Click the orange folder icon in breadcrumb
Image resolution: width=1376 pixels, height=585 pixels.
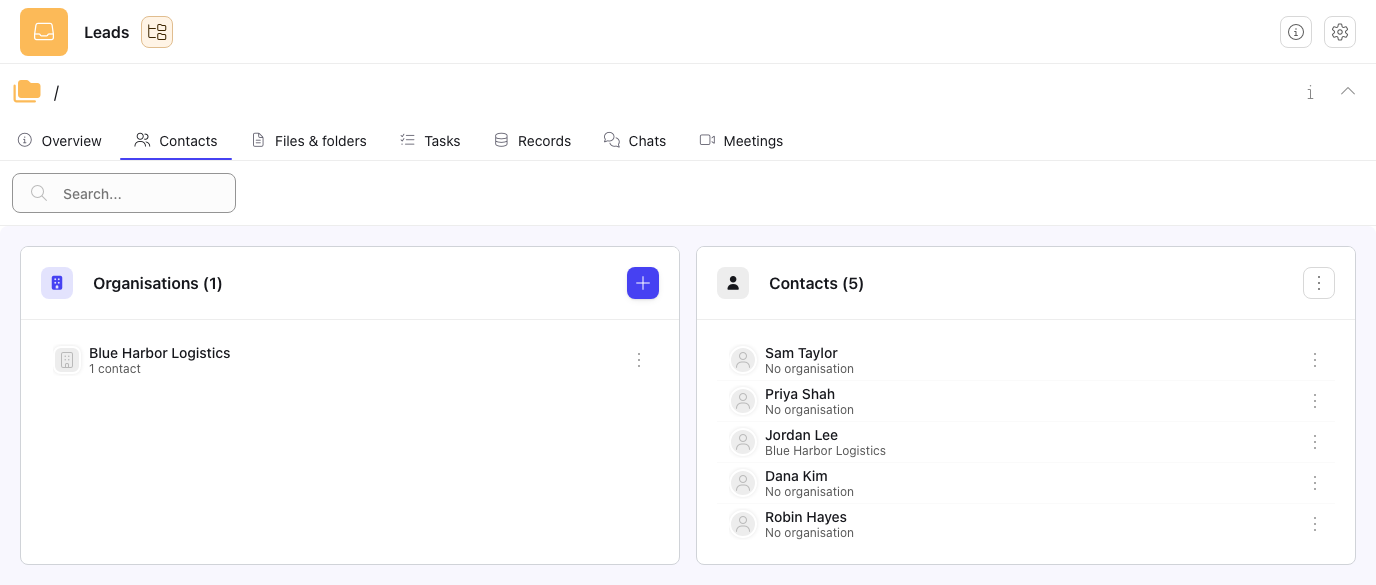click(x=27, y=92)
